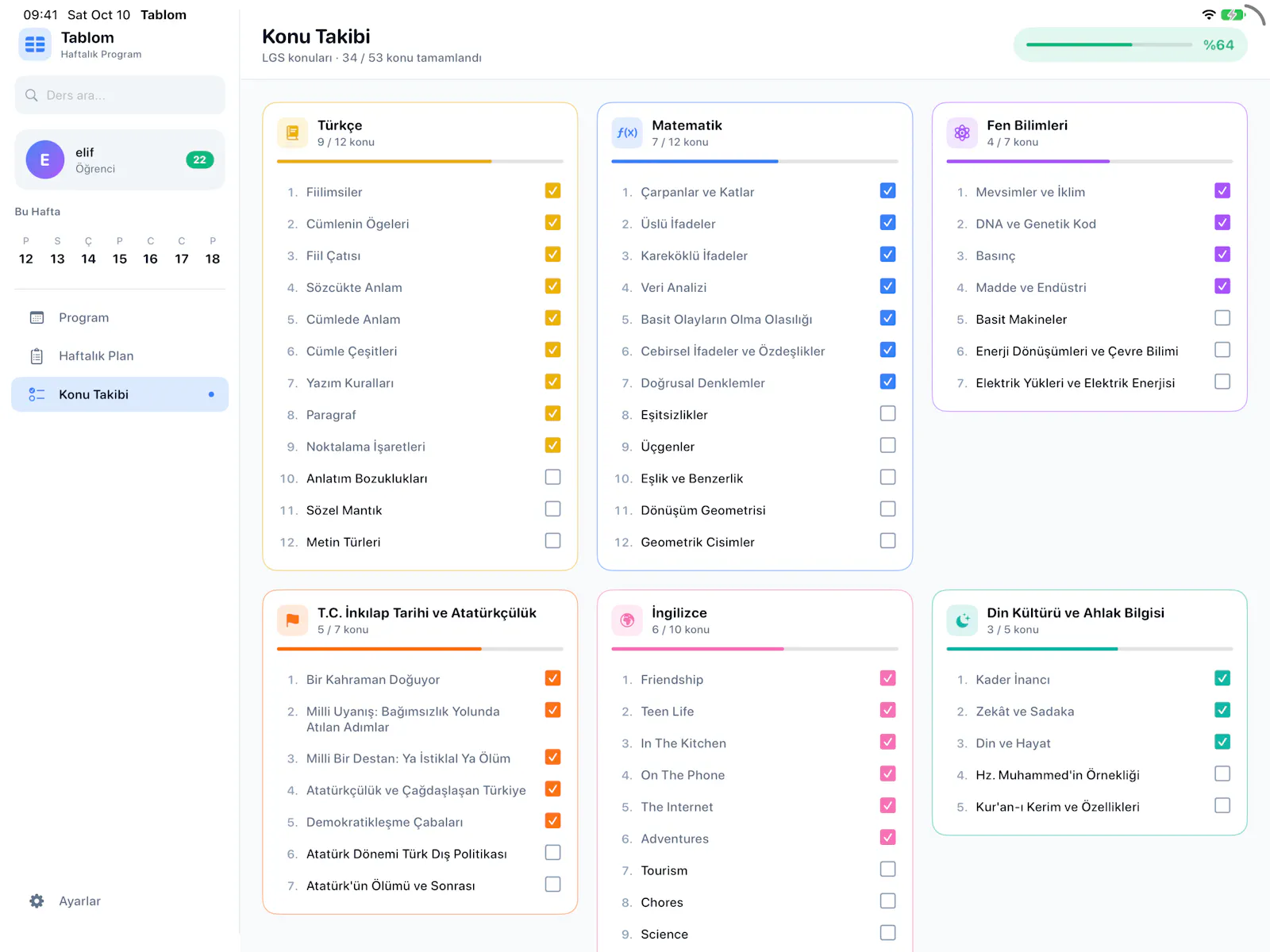Select day 14 in Bu Hafta

[x=88, y=251]
